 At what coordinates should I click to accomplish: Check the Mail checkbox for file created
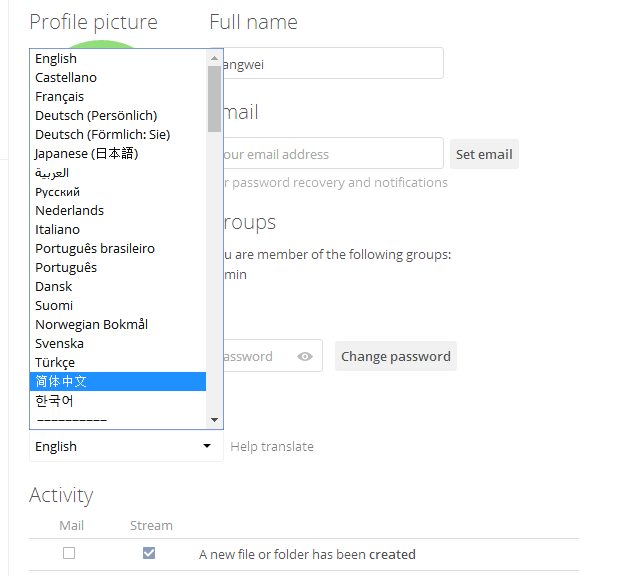[69, 553]
